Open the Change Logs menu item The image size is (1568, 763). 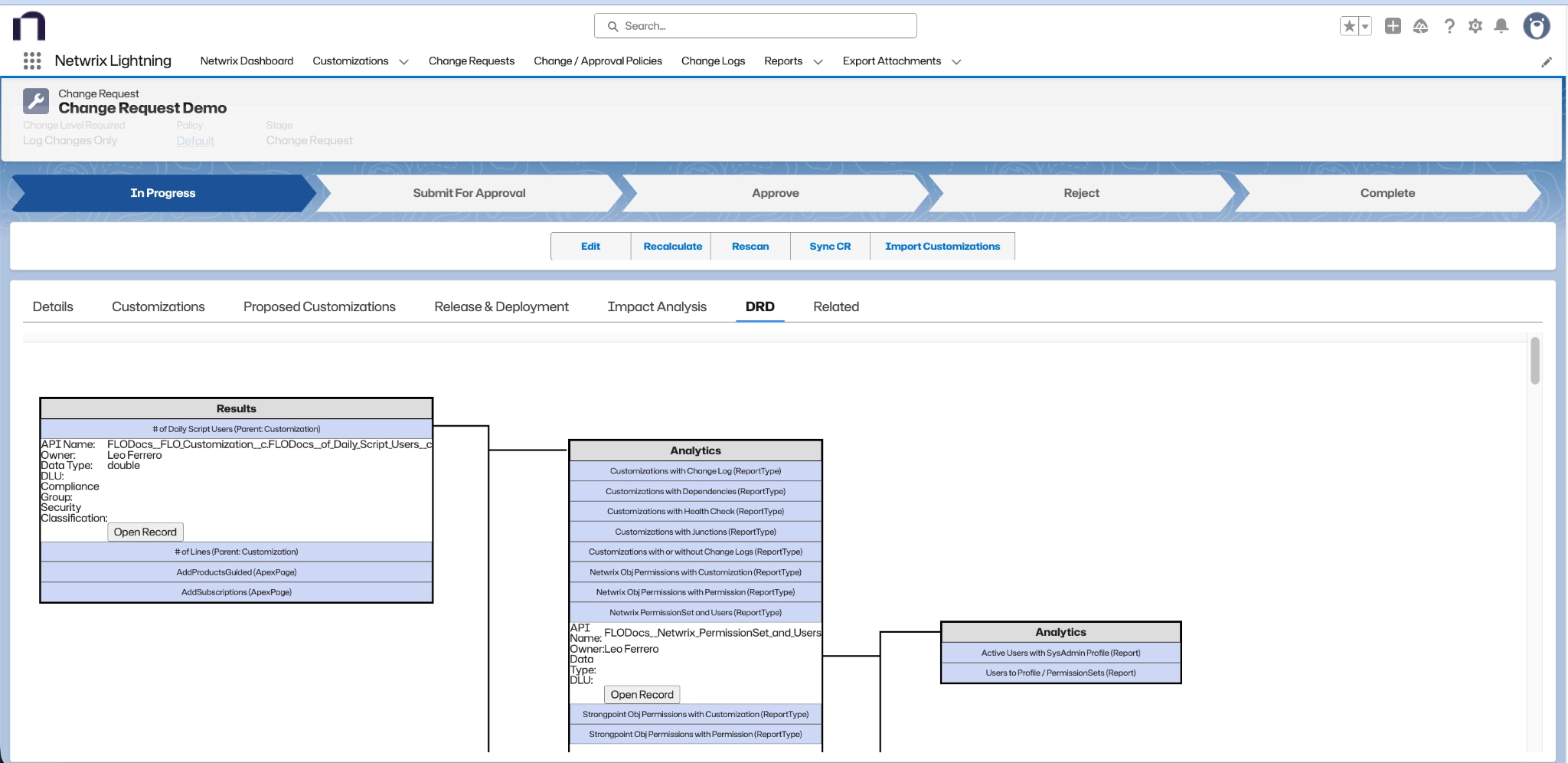pyautogui.click(x=712, y=61)
